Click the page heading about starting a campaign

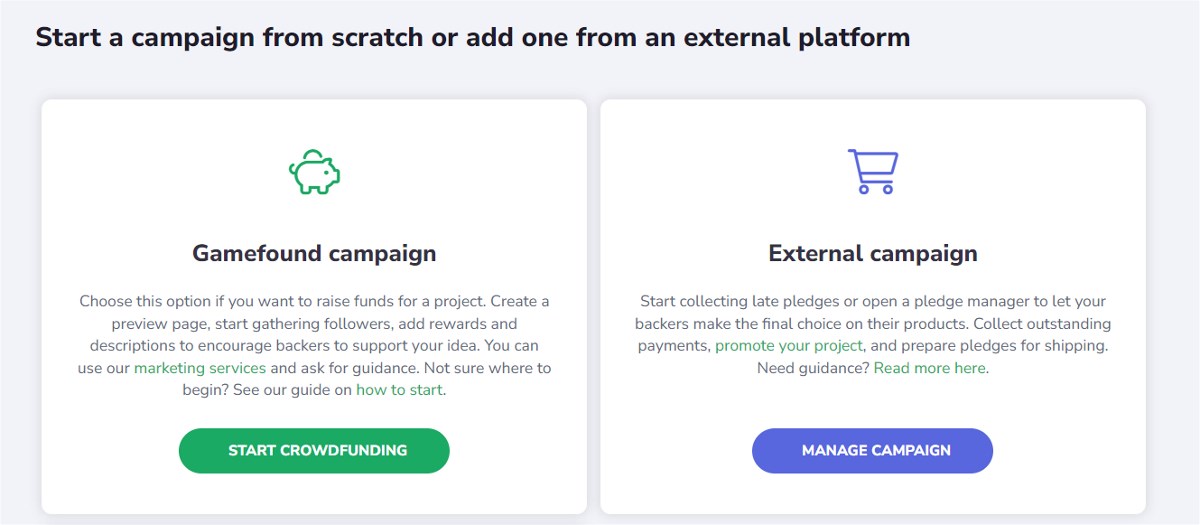(473, 38)
